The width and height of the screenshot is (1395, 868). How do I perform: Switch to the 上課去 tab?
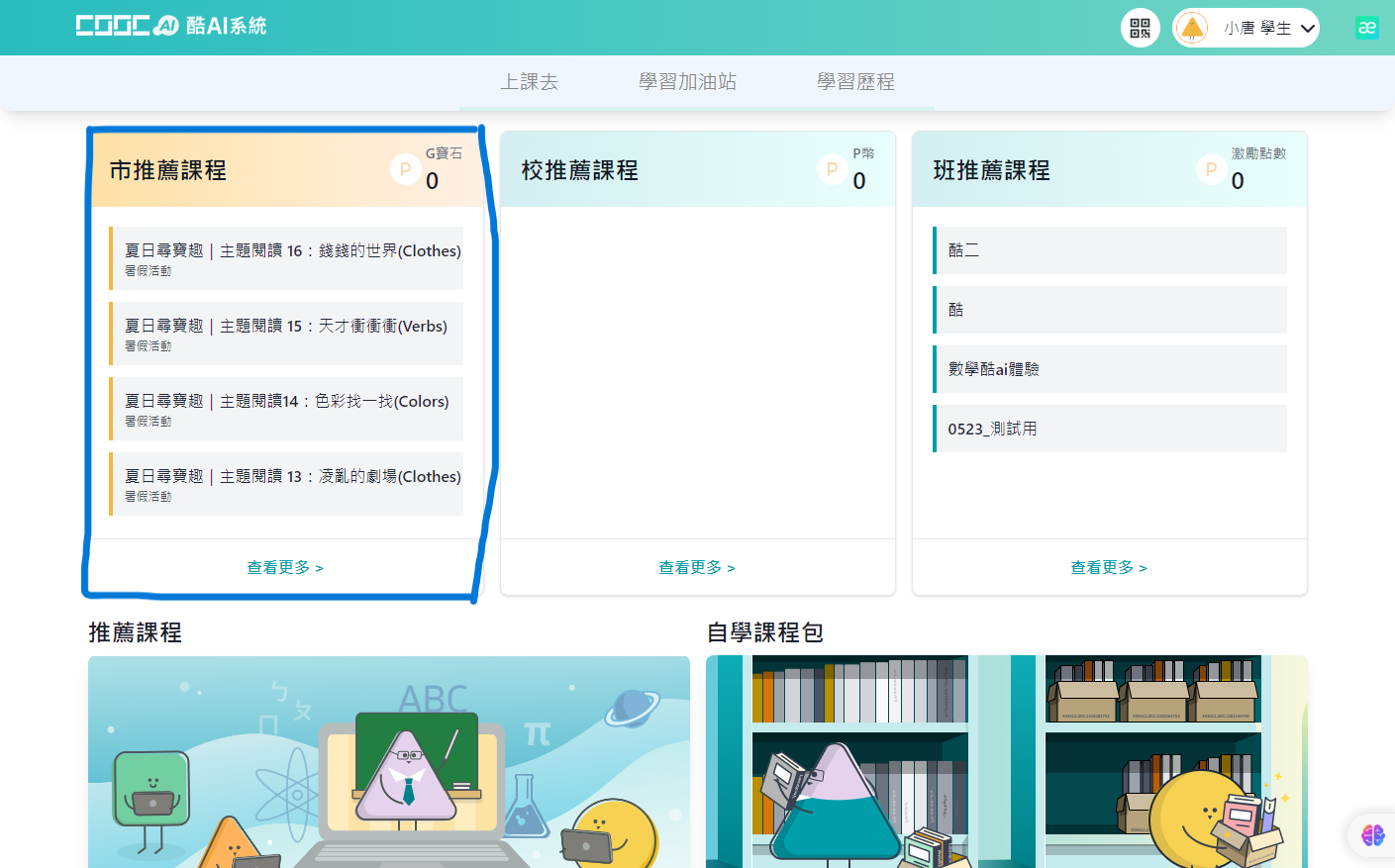coord(529,82)
